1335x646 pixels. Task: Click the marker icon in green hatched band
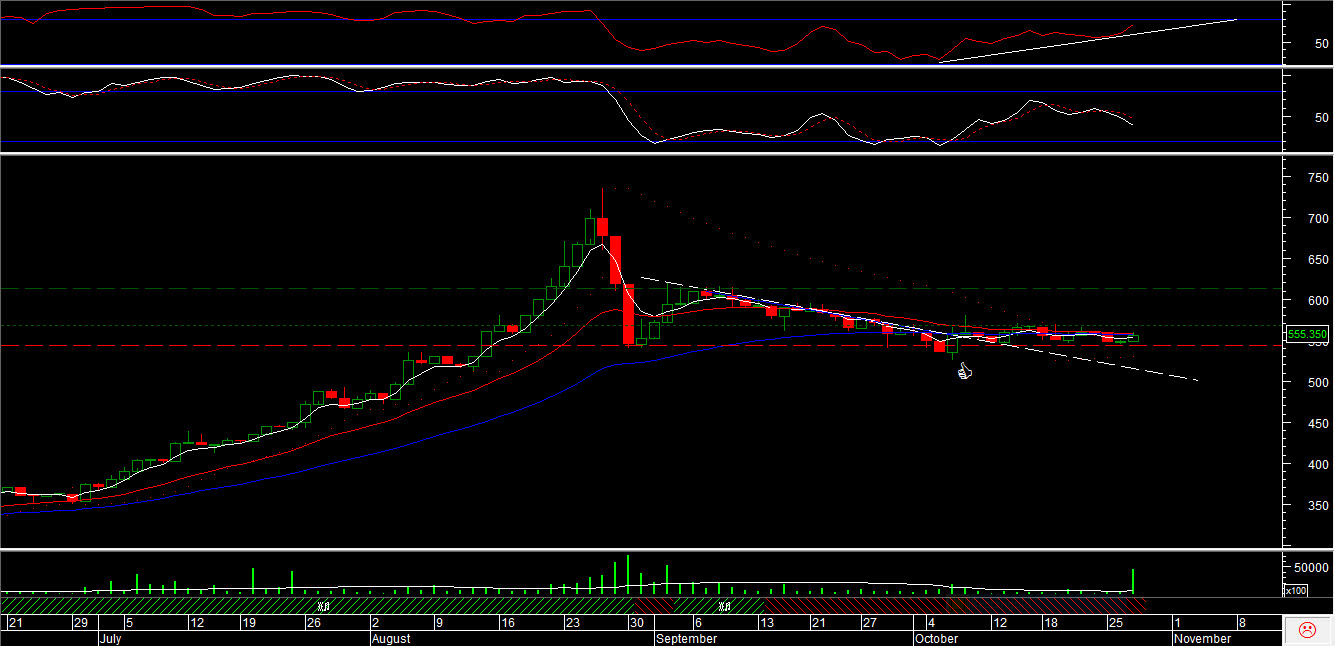coord(323,606)
